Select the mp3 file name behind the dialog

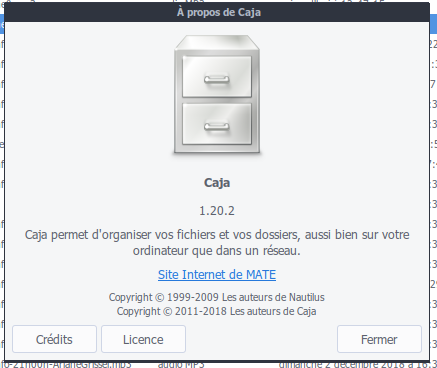click(66, 364)
